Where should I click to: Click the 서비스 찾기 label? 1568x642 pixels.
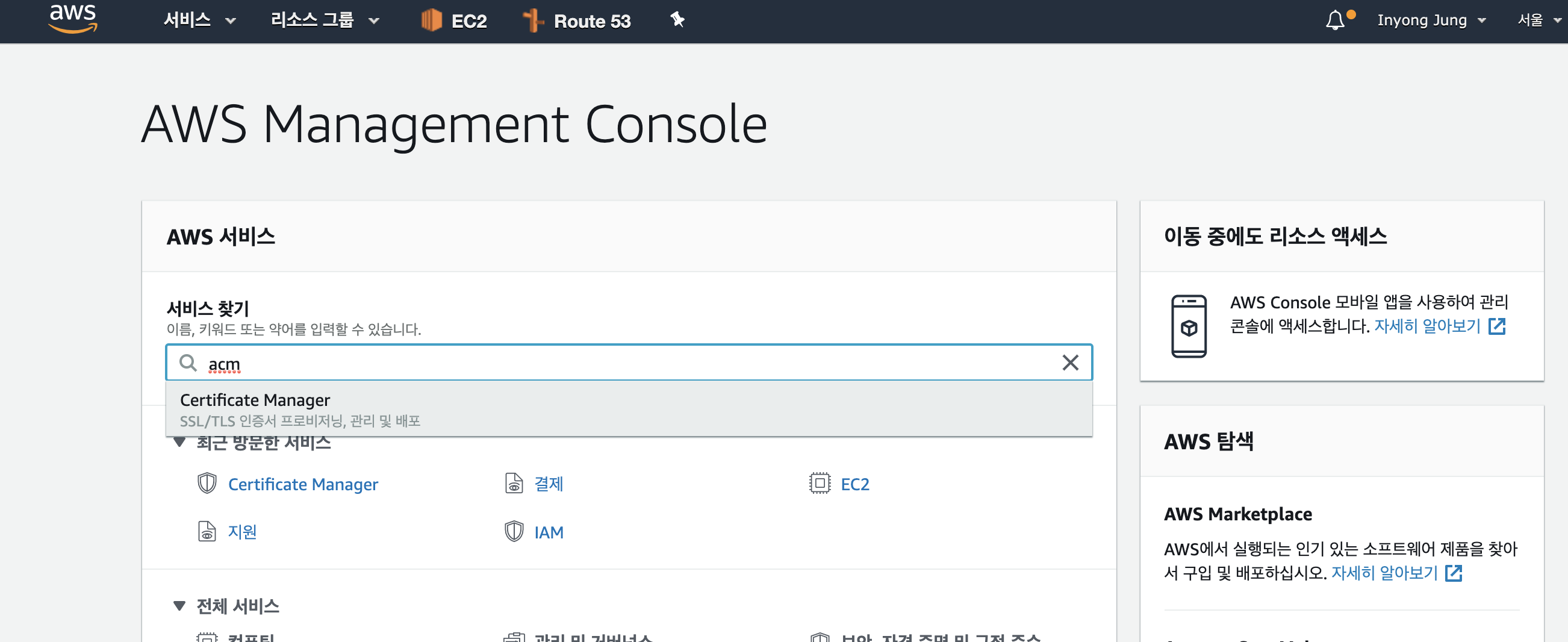coord(208,309)
